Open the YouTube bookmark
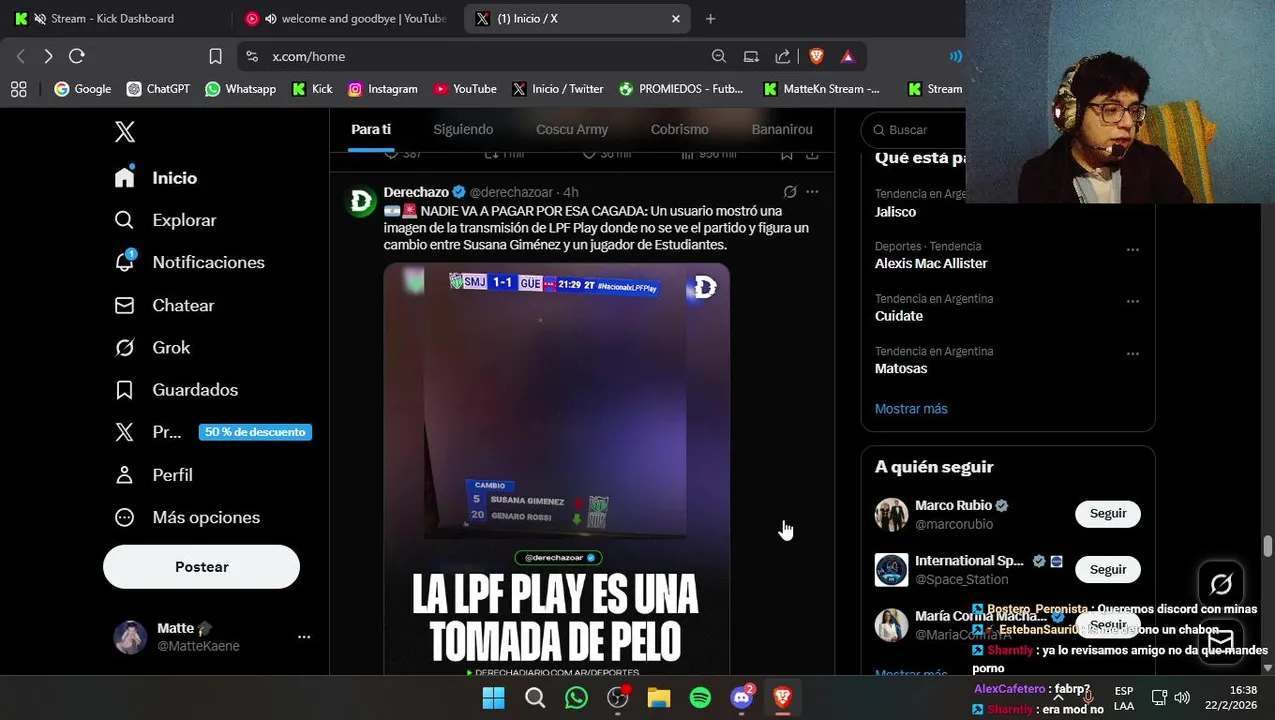Screen dimensions: 1275x720 click(465, 89)
